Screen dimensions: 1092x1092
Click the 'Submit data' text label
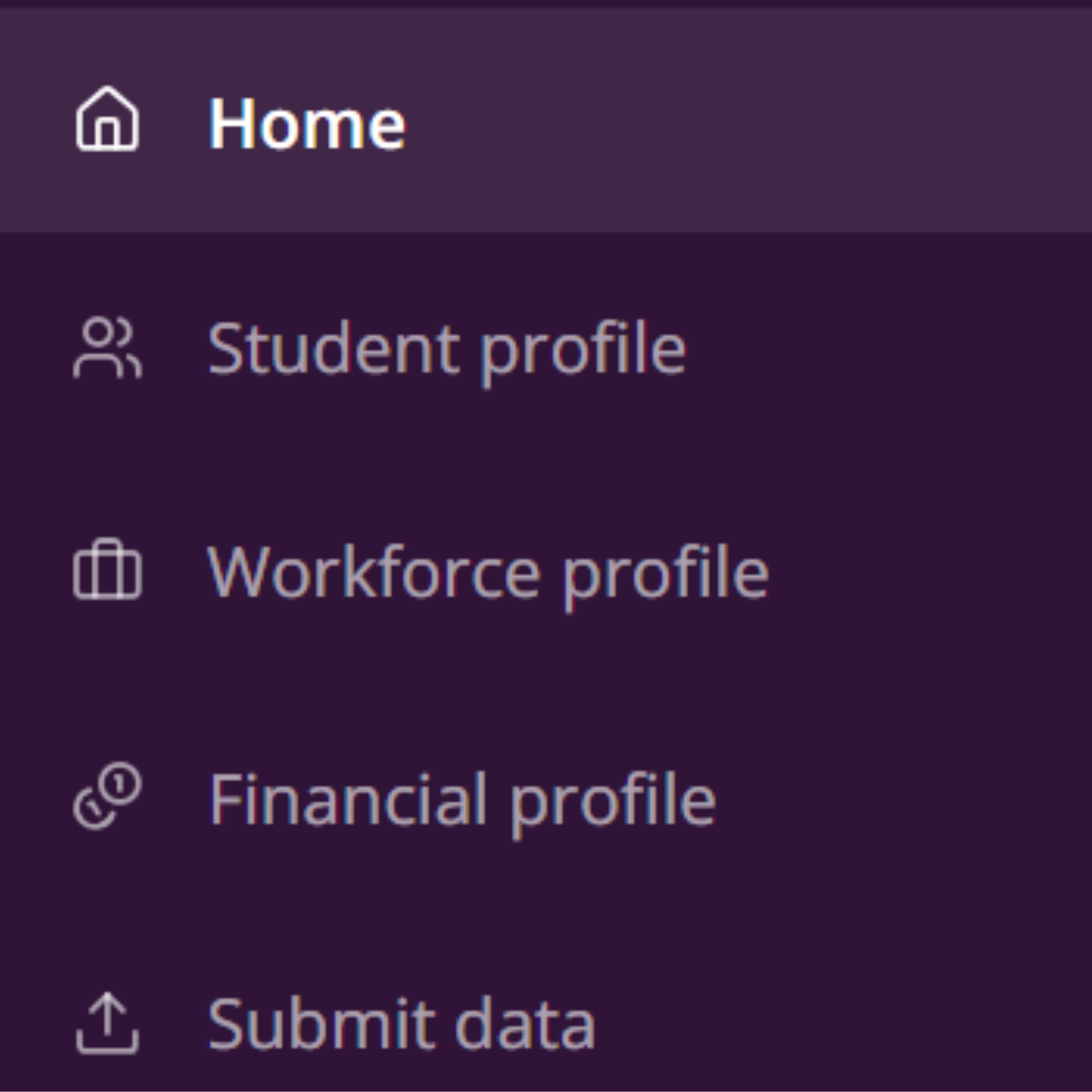pos(402,1024)
